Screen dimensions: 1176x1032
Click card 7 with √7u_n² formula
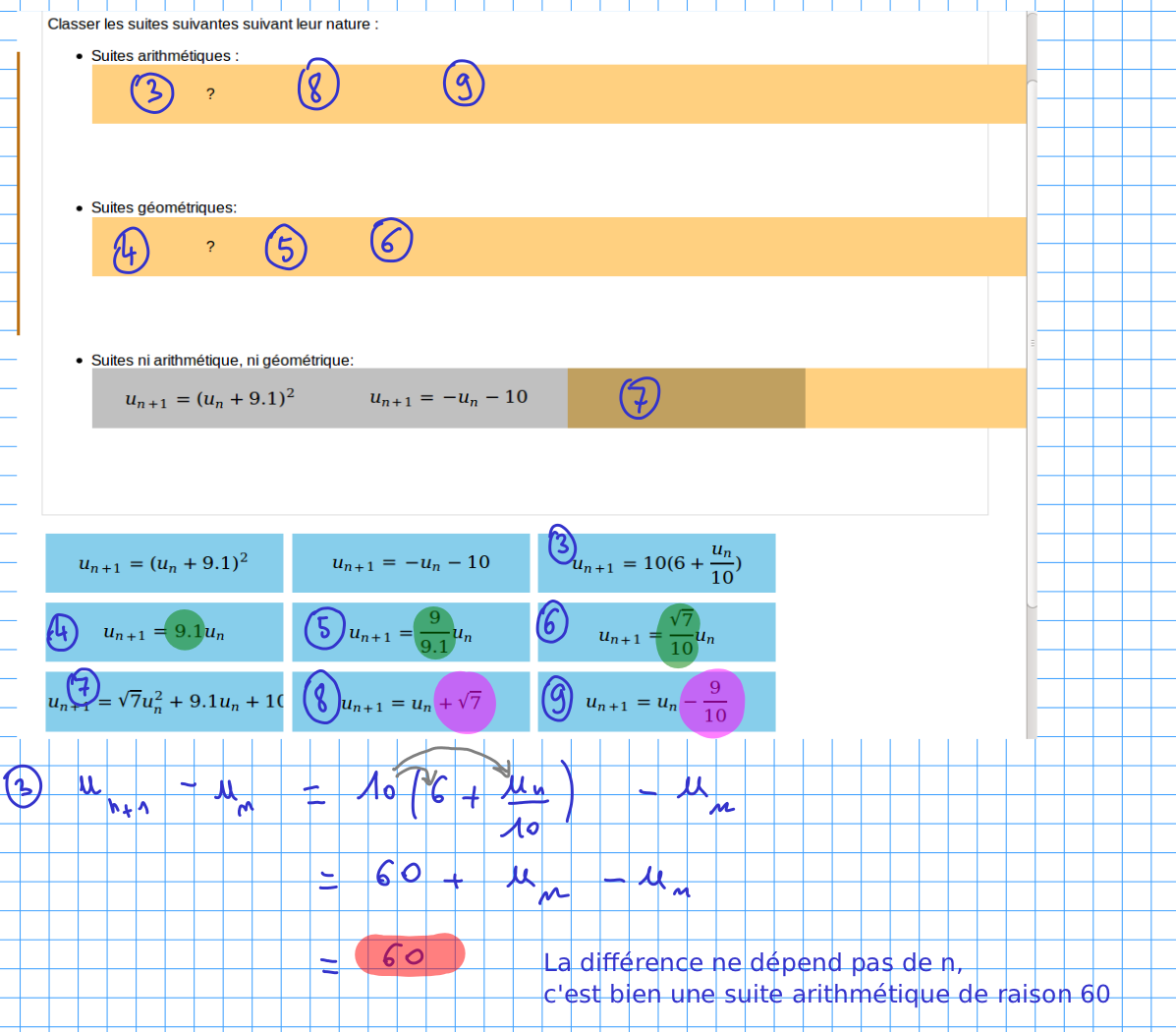coord(164,701)
